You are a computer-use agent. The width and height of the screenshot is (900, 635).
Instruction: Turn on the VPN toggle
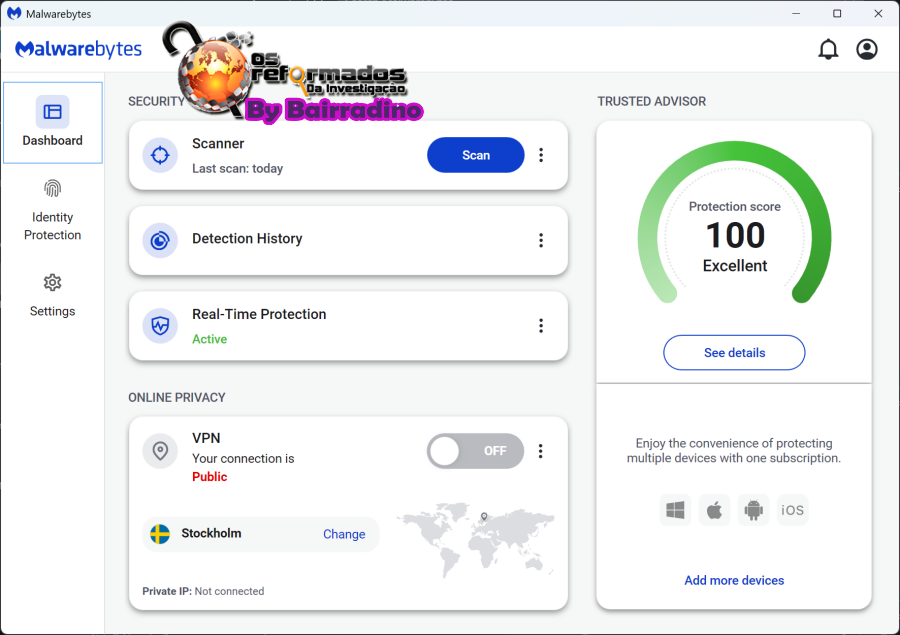[x=475, y=451]
